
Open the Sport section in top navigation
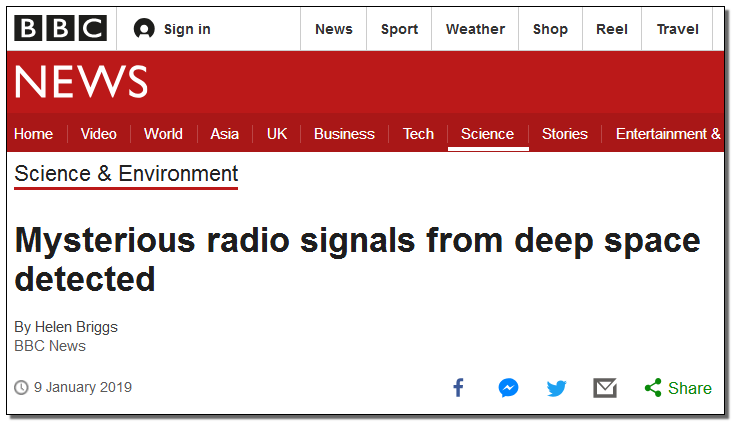pos(399,29)
